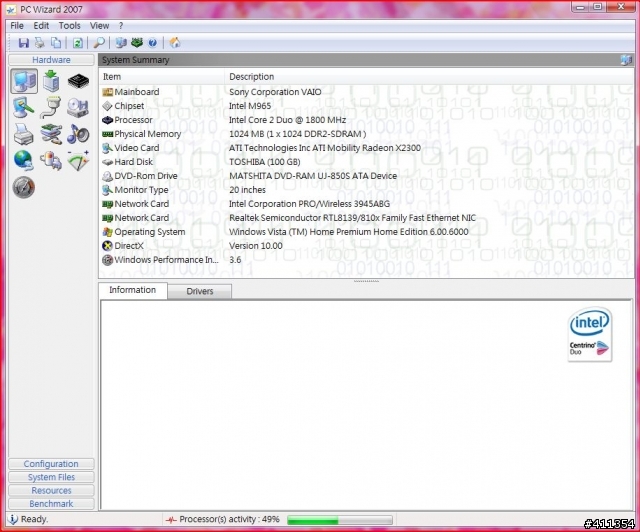Screen dimensions: 640x532
Task: Select the DirectX row
Action: (366, 246)
